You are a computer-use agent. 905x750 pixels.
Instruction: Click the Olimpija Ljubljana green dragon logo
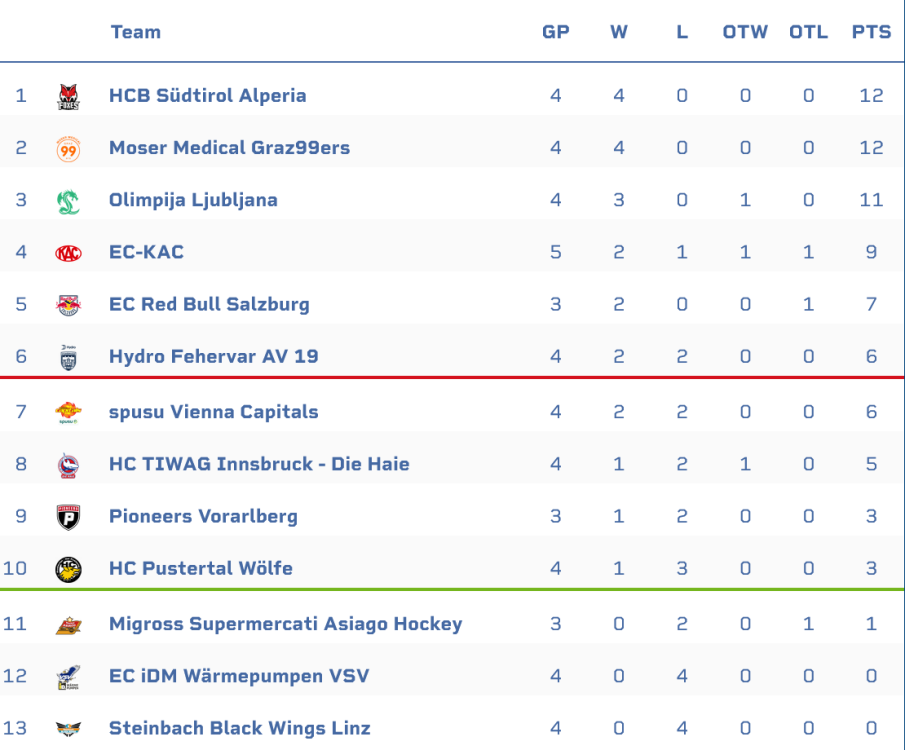tap(68, 201)
